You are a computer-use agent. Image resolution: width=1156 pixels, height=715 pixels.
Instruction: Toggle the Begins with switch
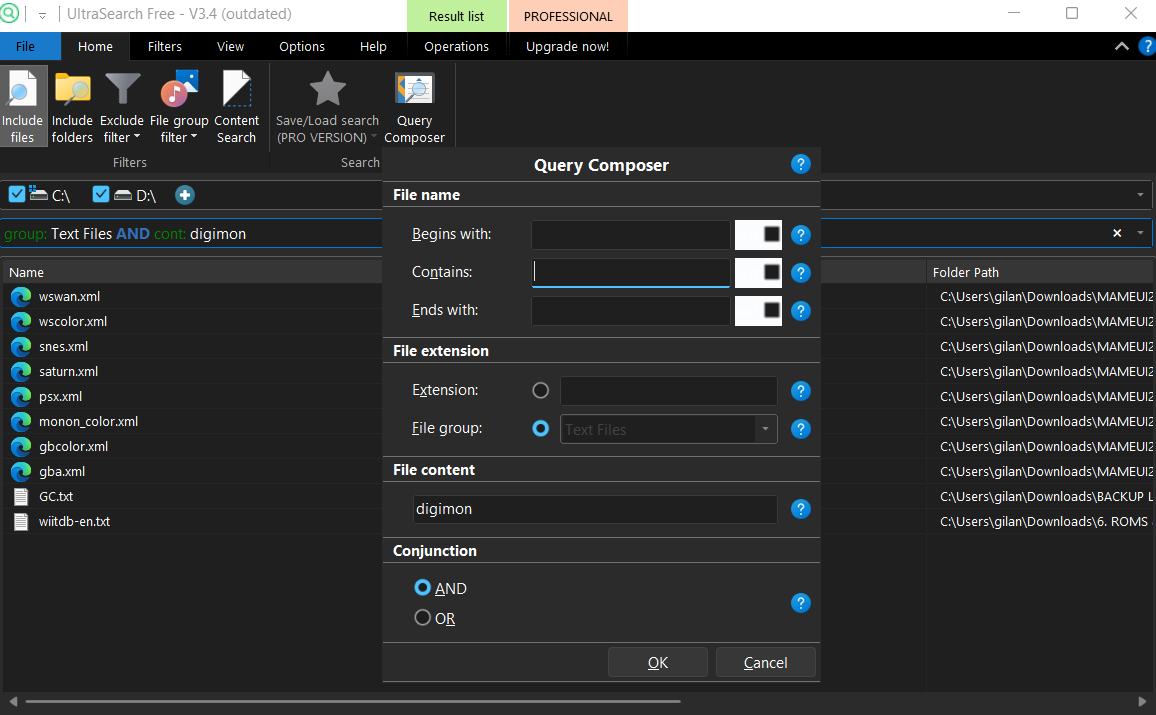tap(759, 234)
